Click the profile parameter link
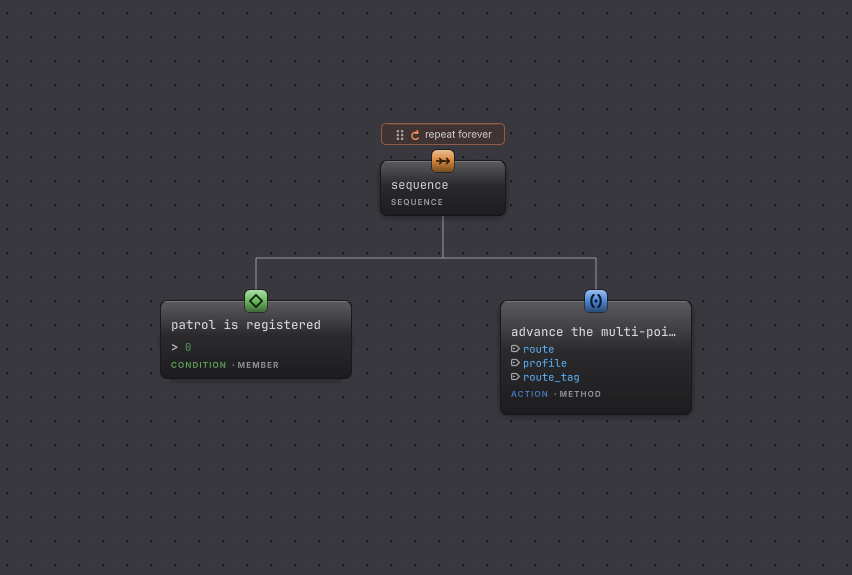The width and height of the screenshot is (852, 575). [544, 363]
